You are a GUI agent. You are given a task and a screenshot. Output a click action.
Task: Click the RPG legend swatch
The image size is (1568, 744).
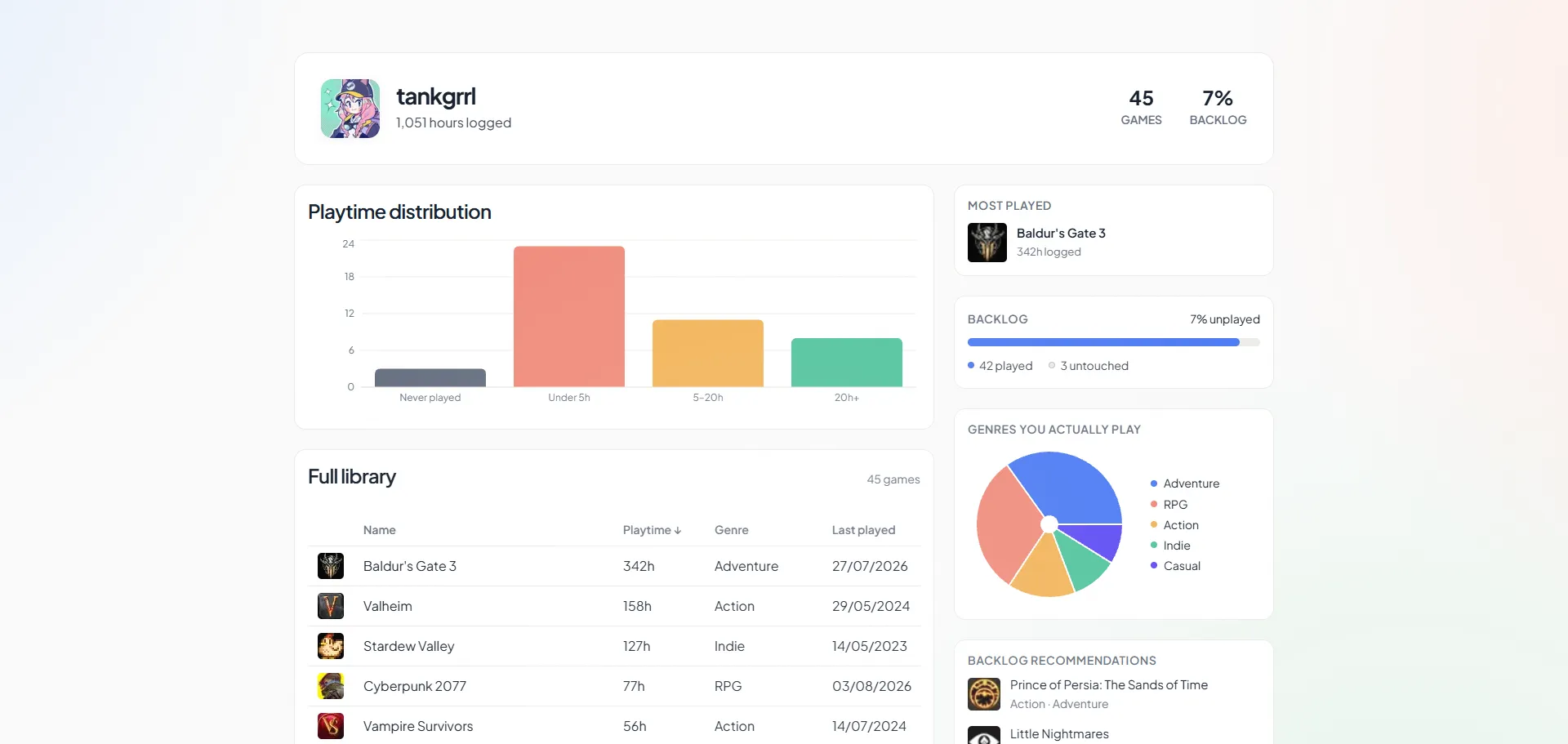(1154, 505)
